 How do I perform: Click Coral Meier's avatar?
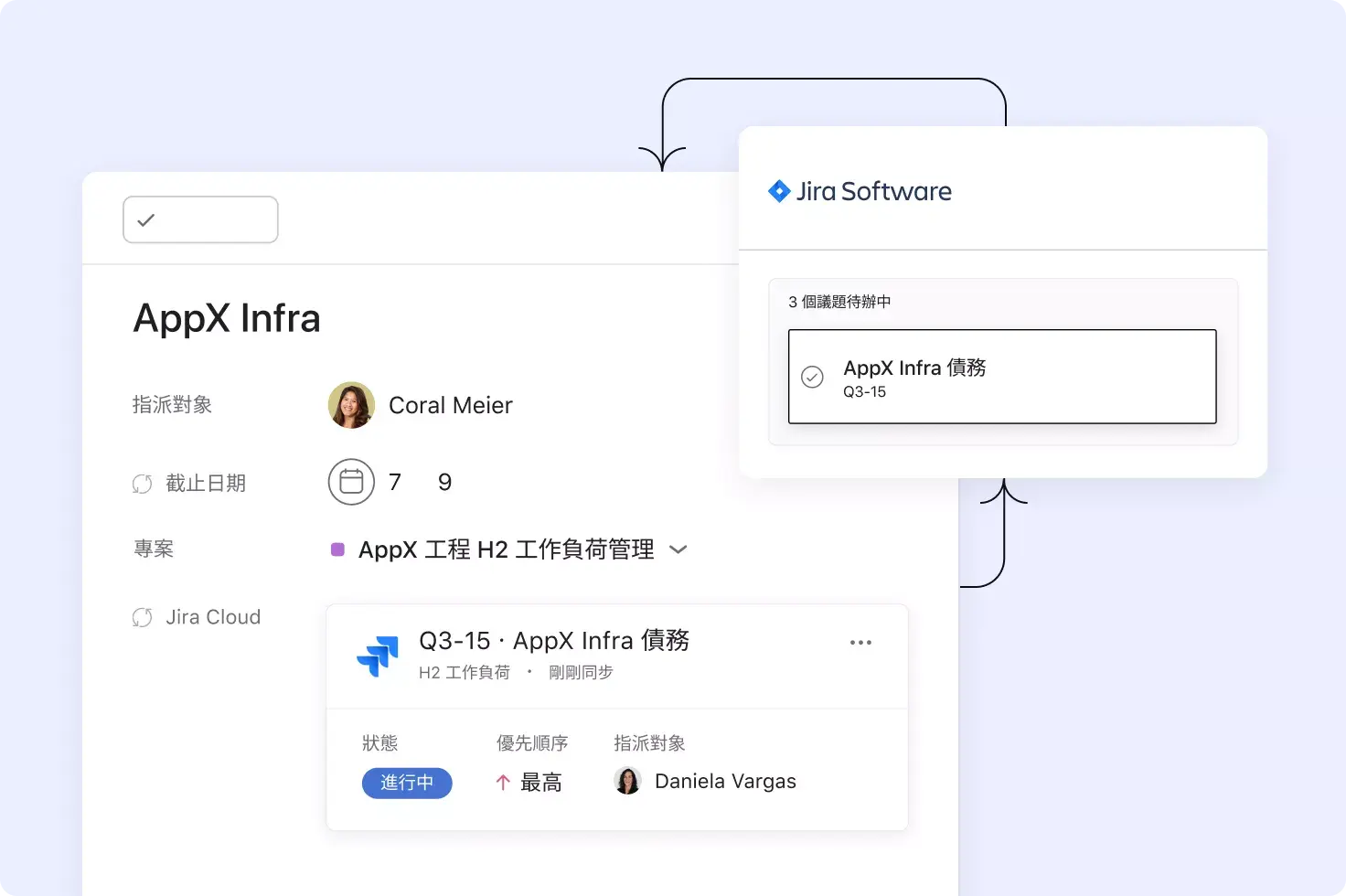tap(351, 405)
